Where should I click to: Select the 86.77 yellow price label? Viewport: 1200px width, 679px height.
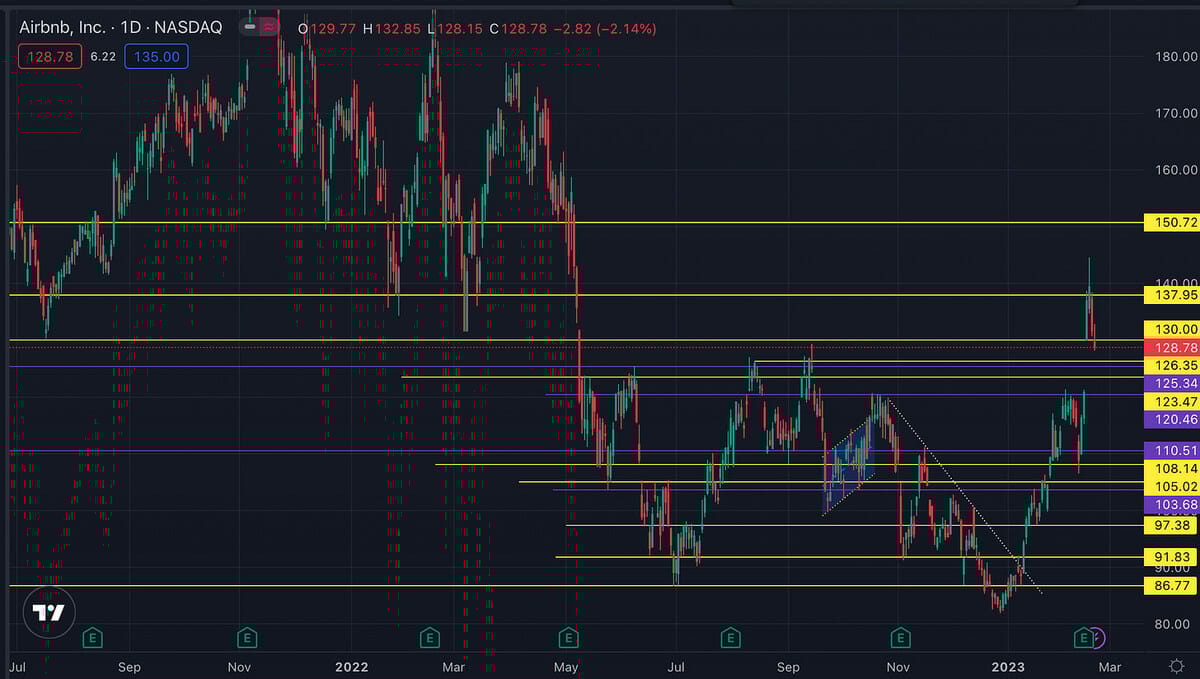click(x=1172, y=586)
